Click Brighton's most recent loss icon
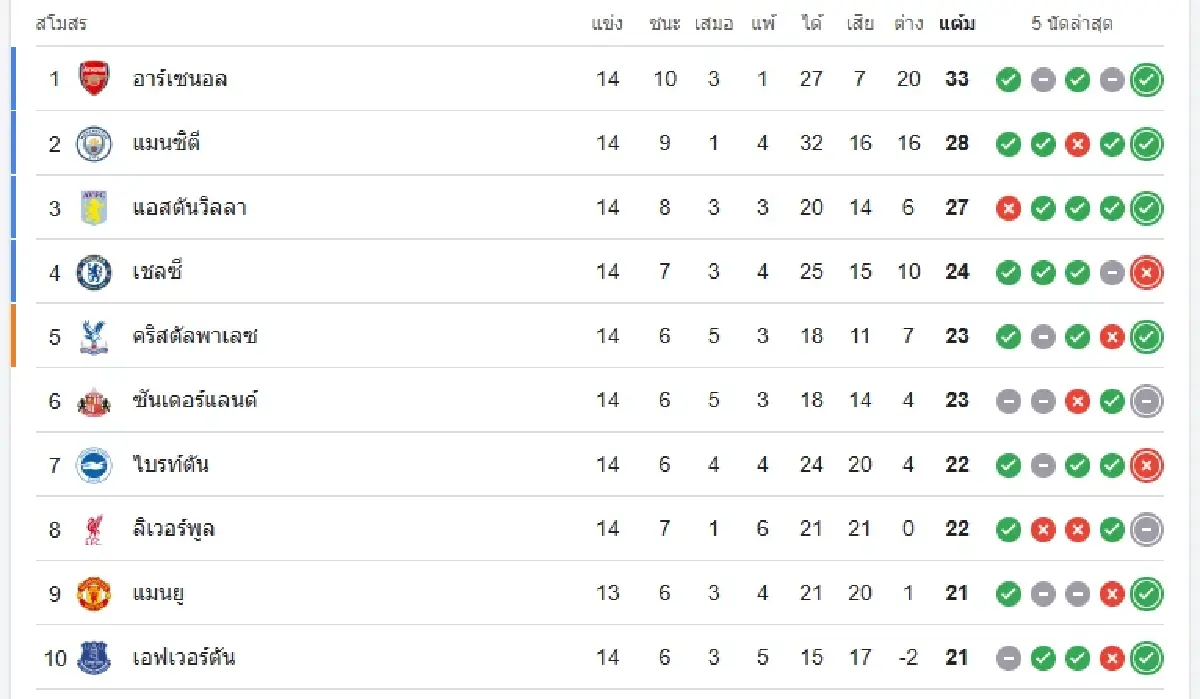The height and width of the screenshot is (699, 1200). pos(1146,465)
